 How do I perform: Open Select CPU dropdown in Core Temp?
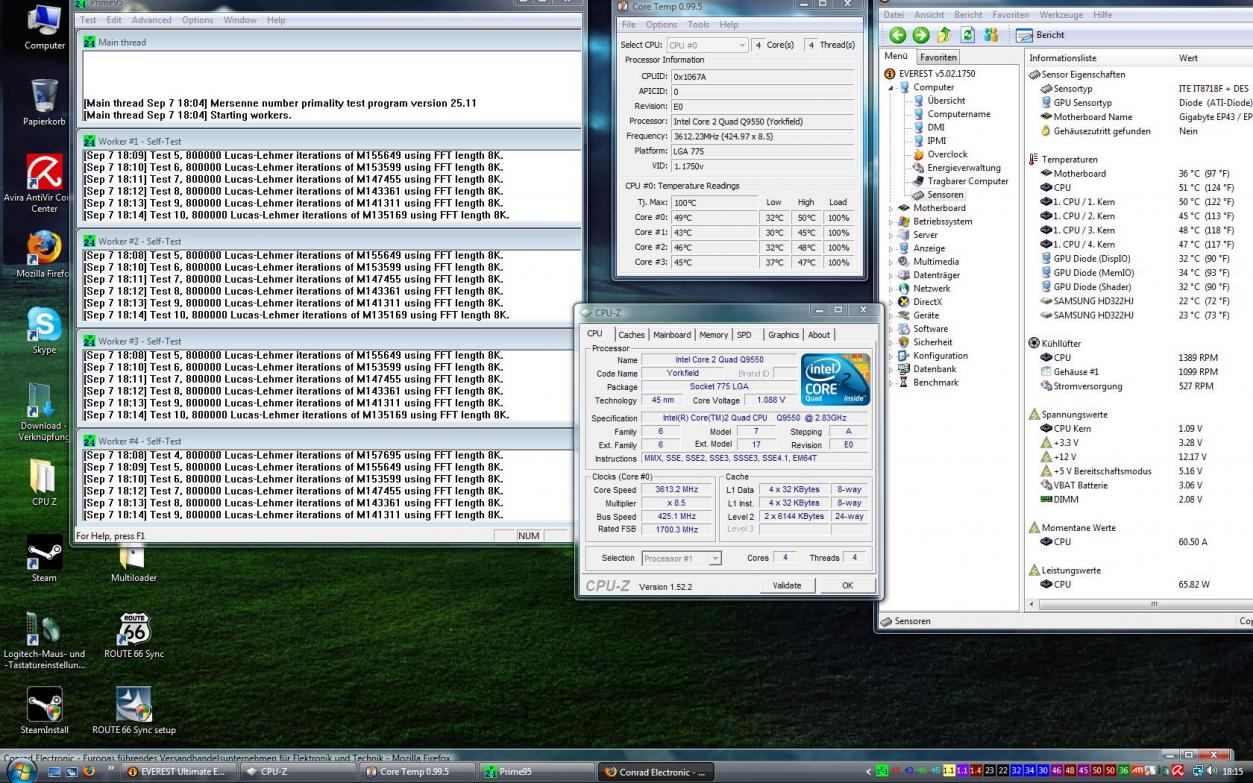(x=707, y=45)
